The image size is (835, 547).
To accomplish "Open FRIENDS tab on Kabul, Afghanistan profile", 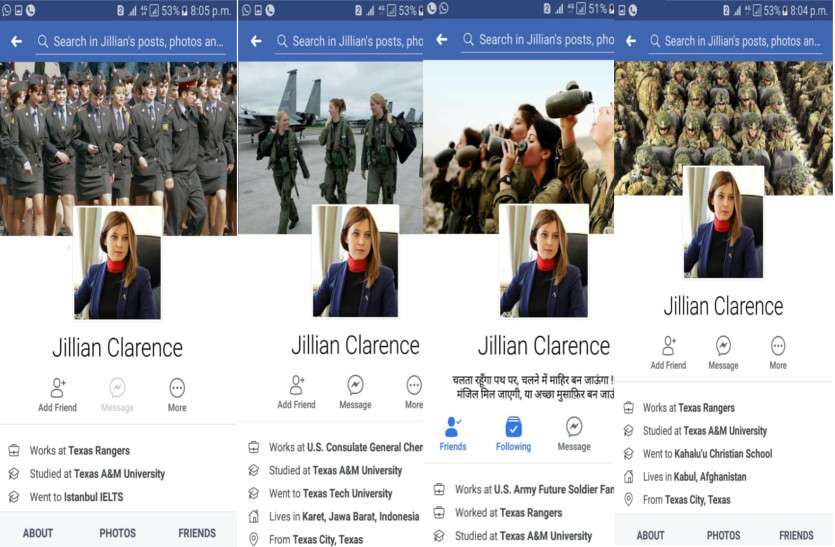I will (796, 535).
